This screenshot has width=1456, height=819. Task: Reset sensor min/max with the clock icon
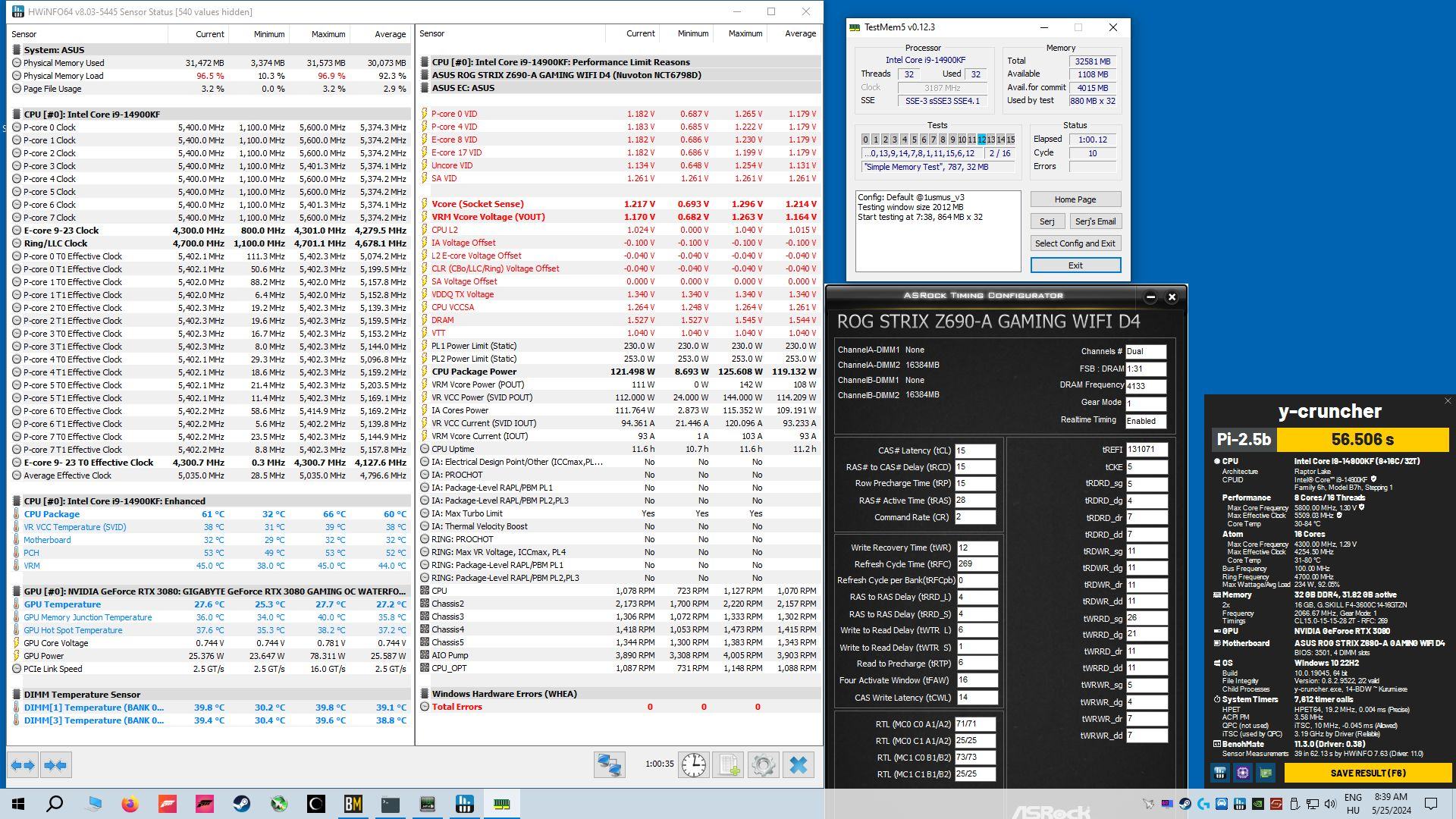tap(693, 765)
